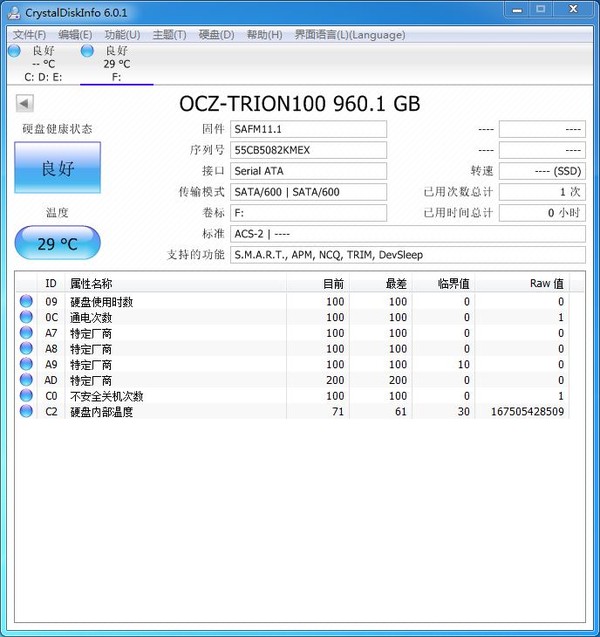Click the supported features field with S.M.A.R.T.
The image size is (600, 637).
coord(408,255)
